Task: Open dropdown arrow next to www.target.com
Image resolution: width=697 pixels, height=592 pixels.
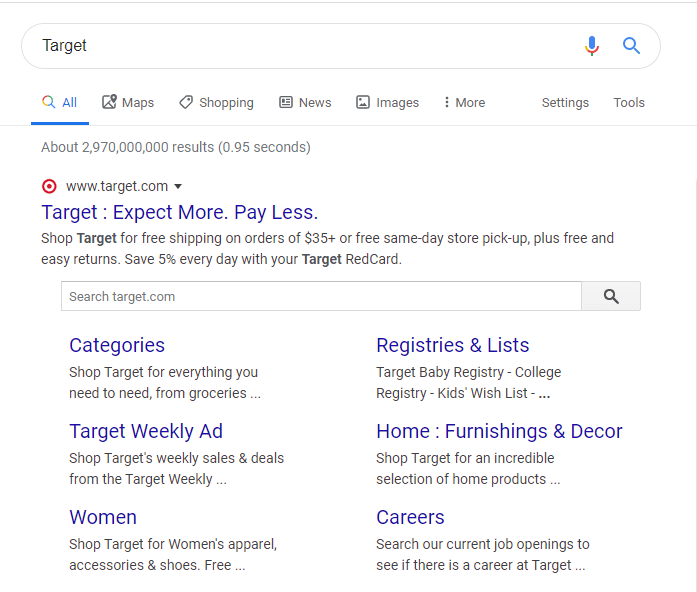Action: tap(178, 186)
